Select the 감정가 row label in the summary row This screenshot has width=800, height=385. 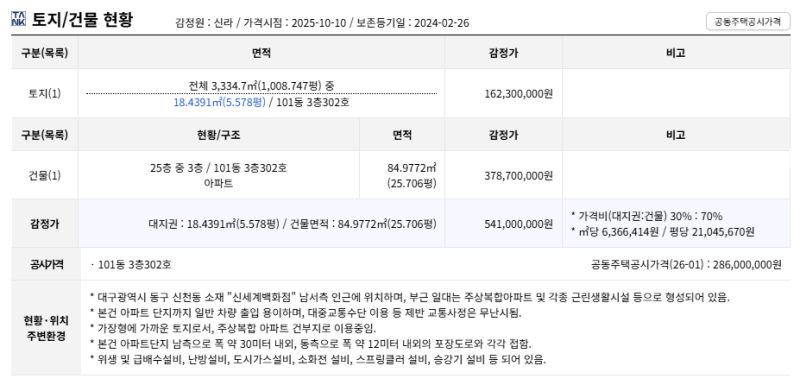tap(44, 223)
